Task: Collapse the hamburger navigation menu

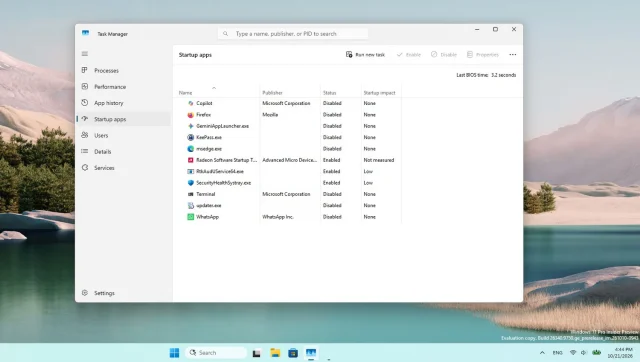Action: (85, 54)
